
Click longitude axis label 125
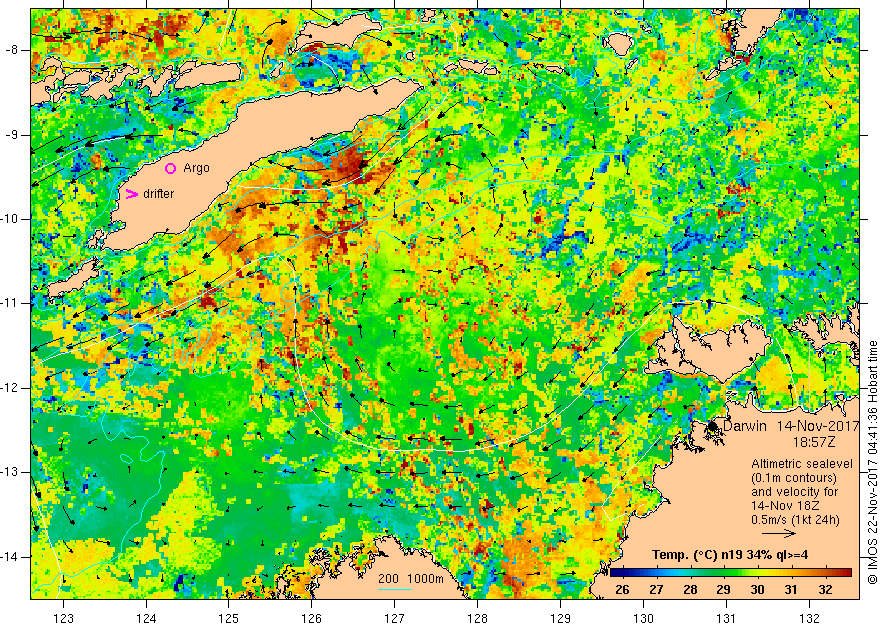(x=228, y=618)
